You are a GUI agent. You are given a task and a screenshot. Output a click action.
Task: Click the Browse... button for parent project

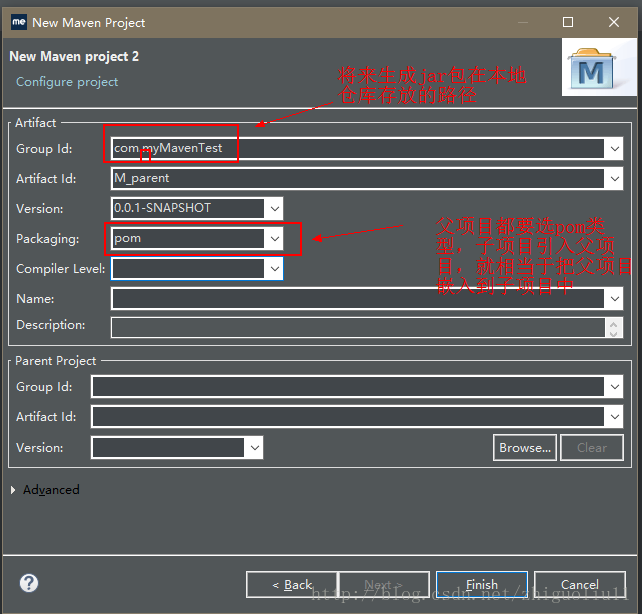coord(524,448)
